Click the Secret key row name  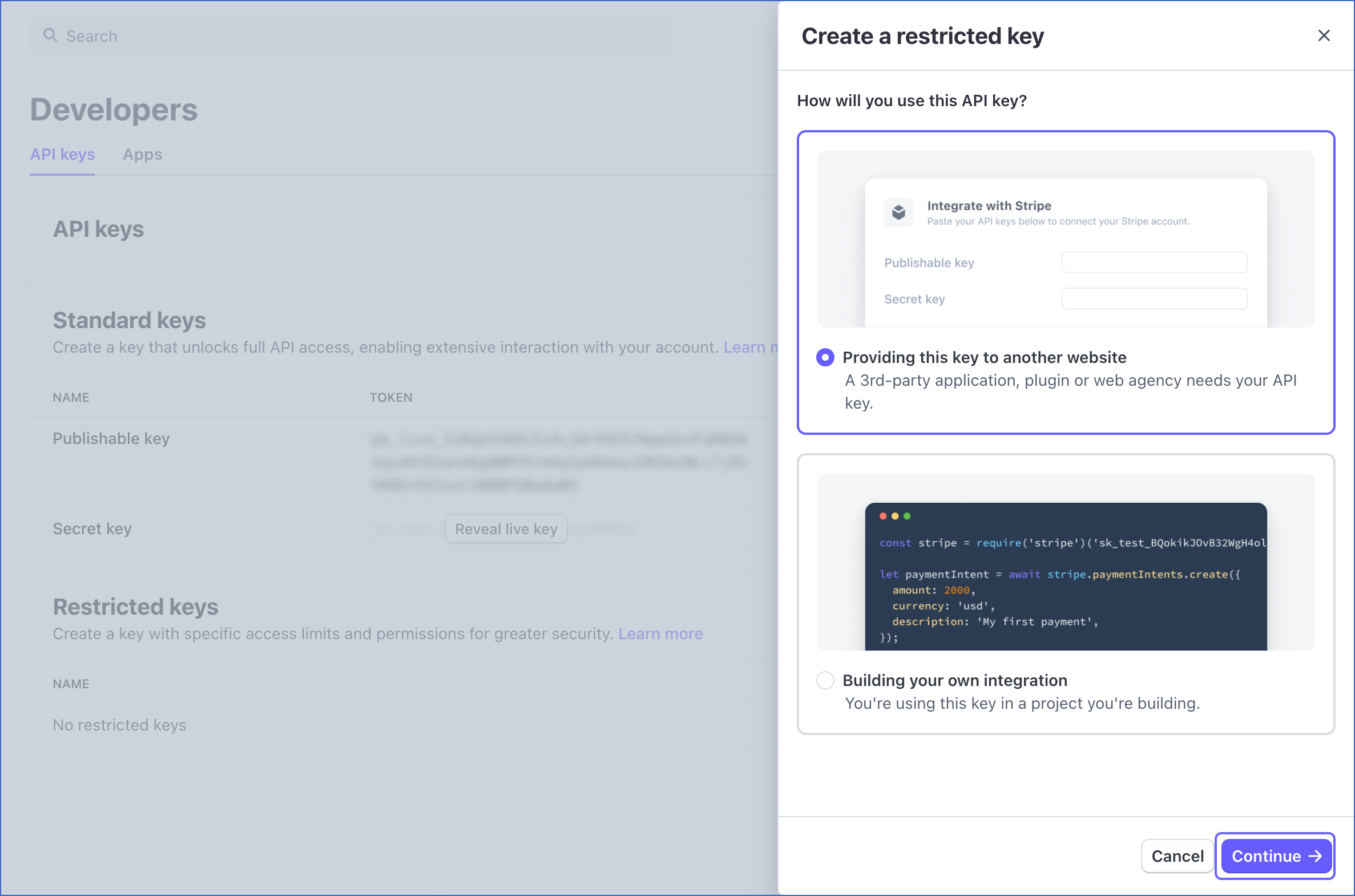click(92, 528)
